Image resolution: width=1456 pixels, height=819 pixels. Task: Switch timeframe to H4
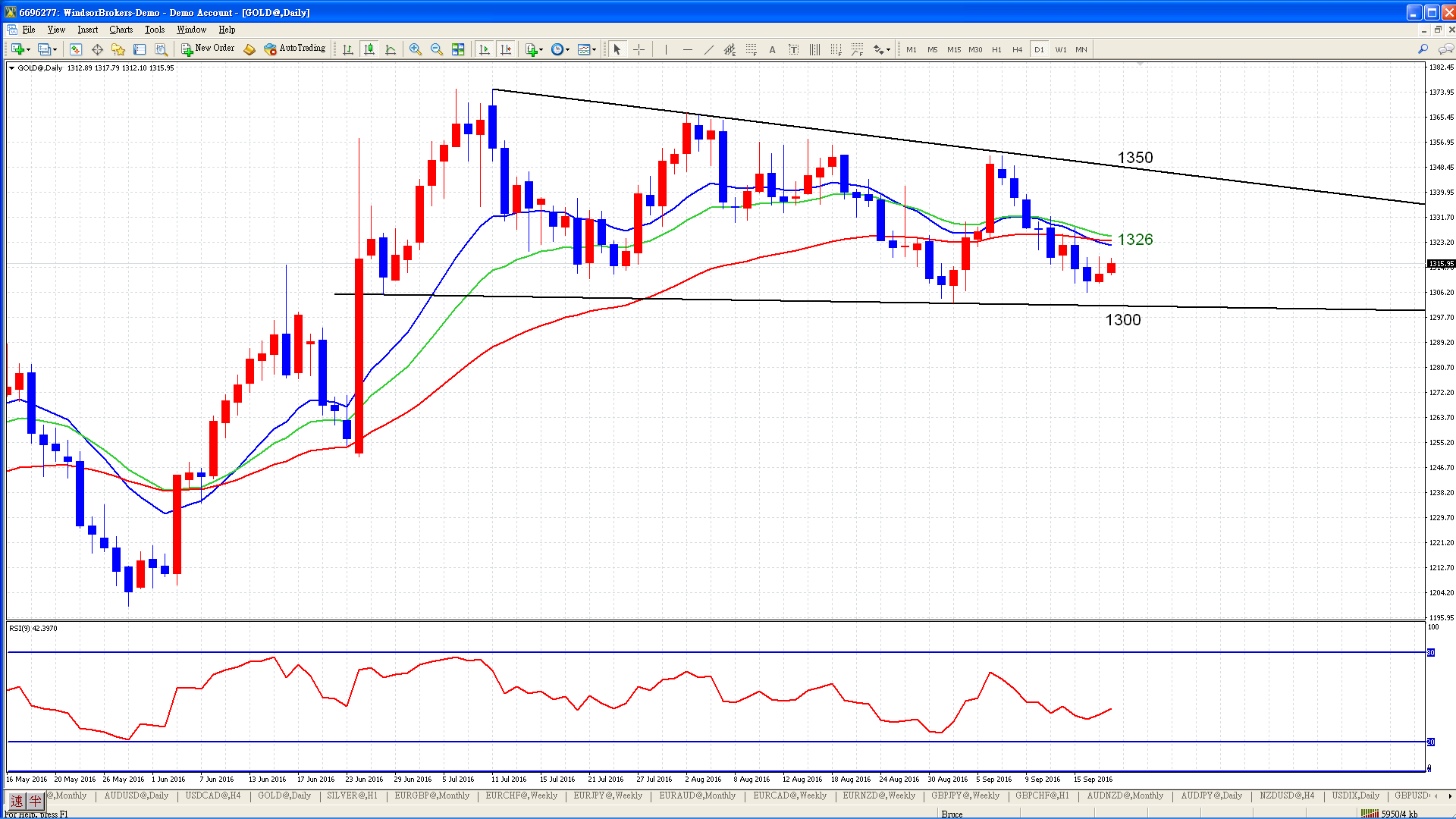point(1017,49)
